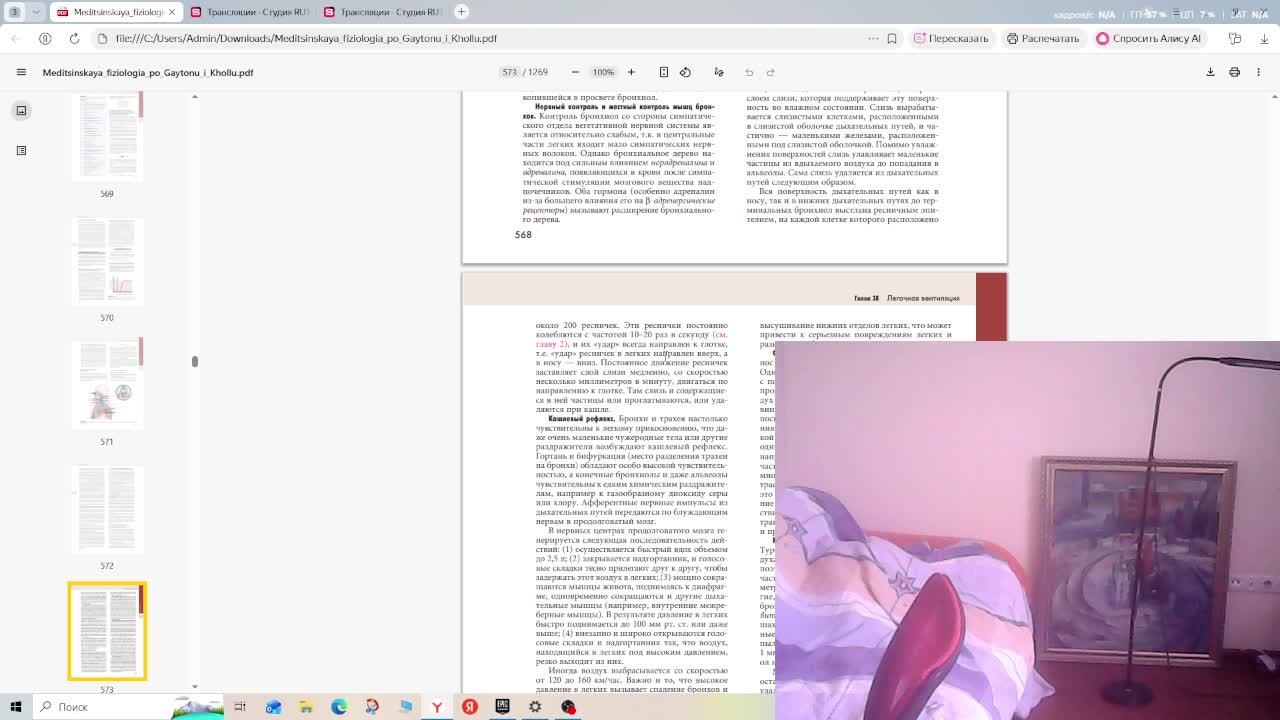Select page 569 thumbnail
The height and width of the screenshot is (720, 1280).
pos(107,135)
